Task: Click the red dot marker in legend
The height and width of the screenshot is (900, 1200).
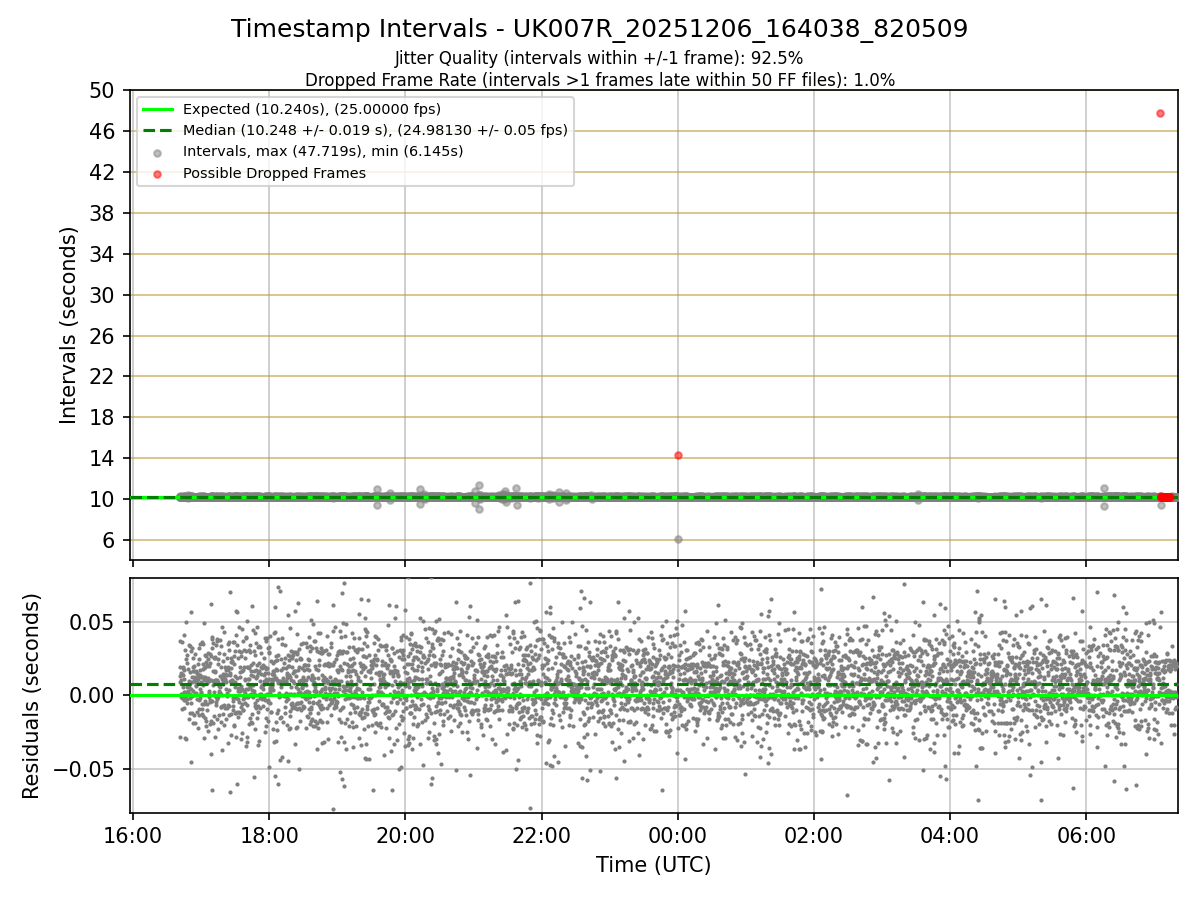Action: click(158, 173)
